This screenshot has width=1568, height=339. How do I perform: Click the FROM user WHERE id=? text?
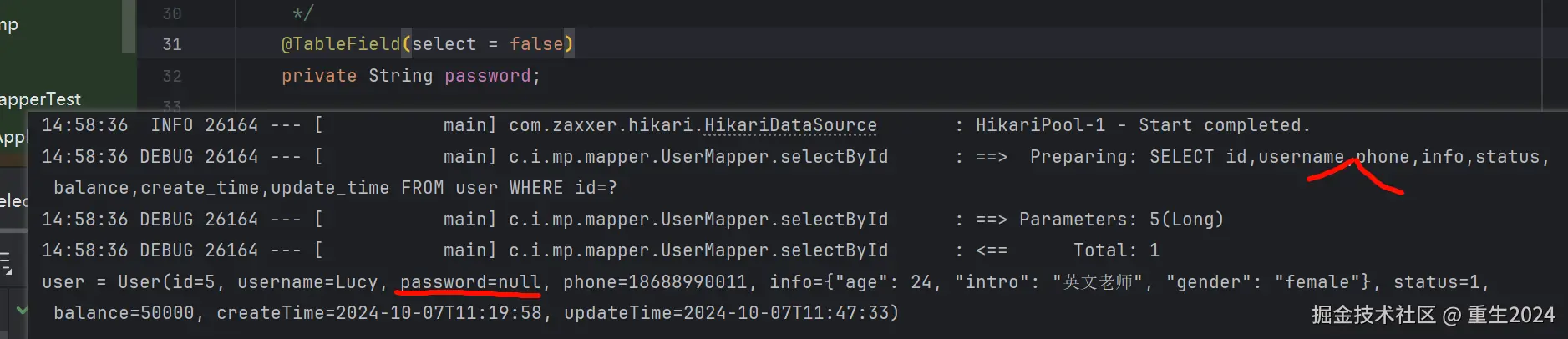coord(509,188)
